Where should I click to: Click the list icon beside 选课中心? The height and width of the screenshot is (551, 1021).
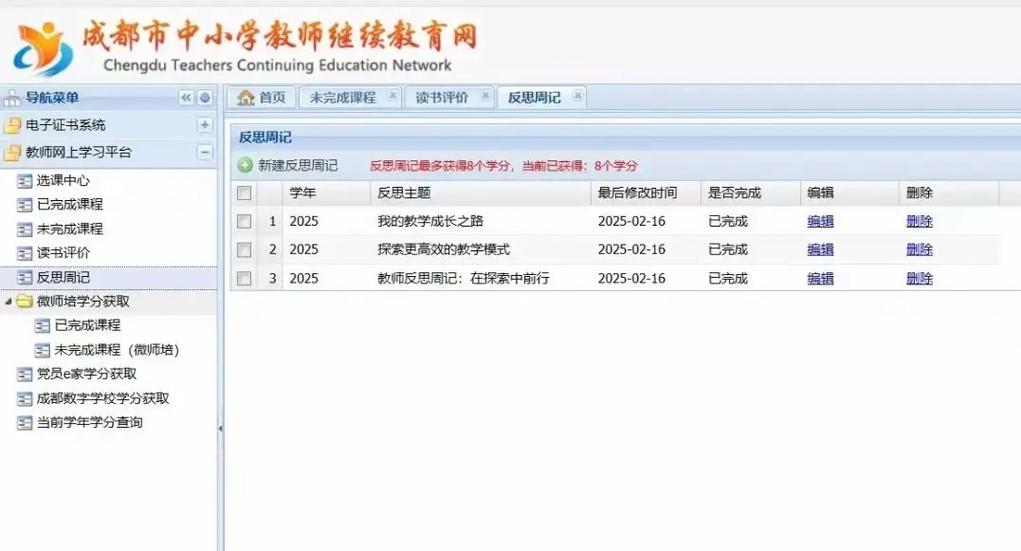click(24, 181)
